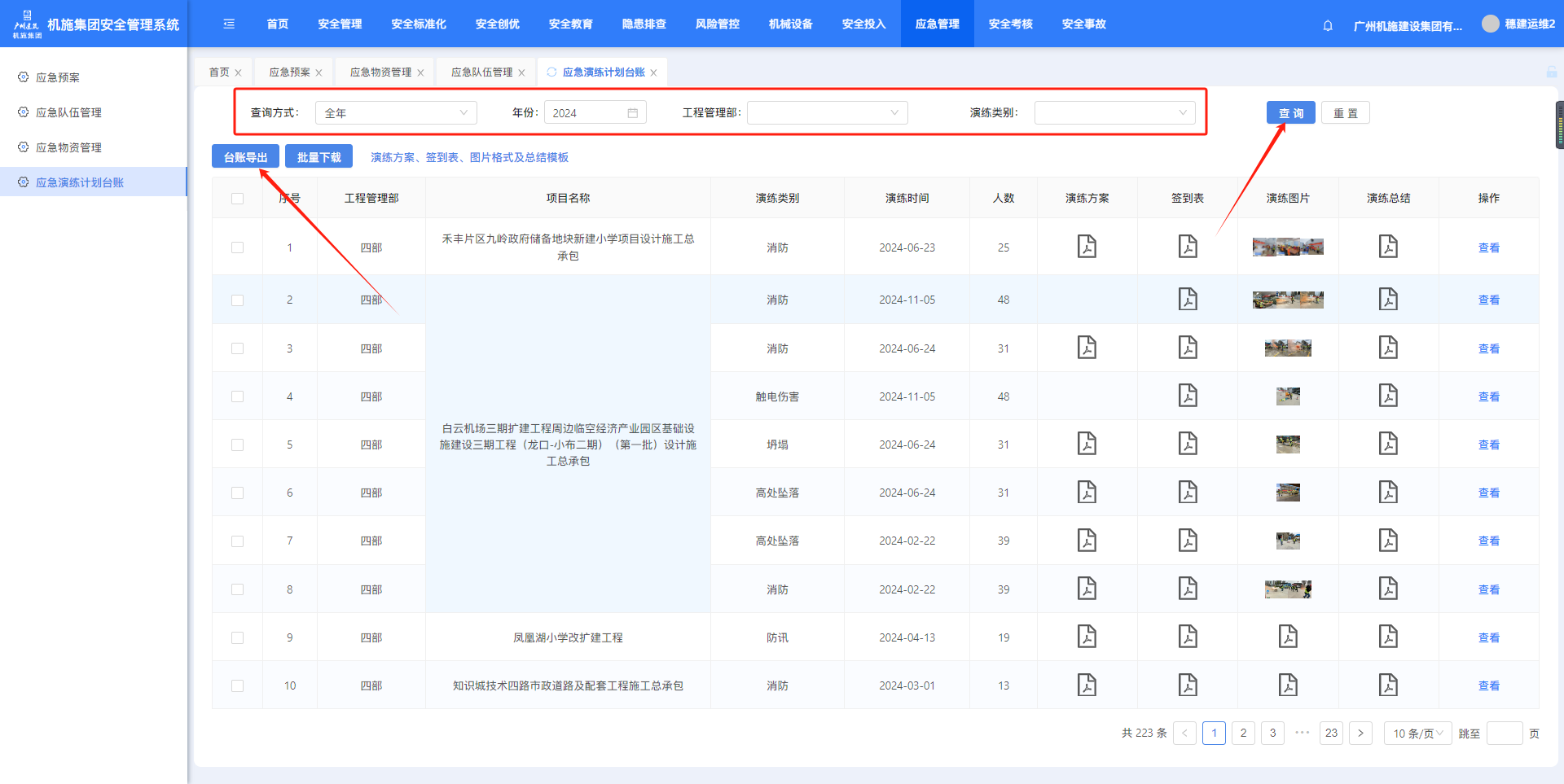Expand the 查询方式 dropdown showing 全年
1564x784 pixels.
pyautogui.click(x=396, y=113)
